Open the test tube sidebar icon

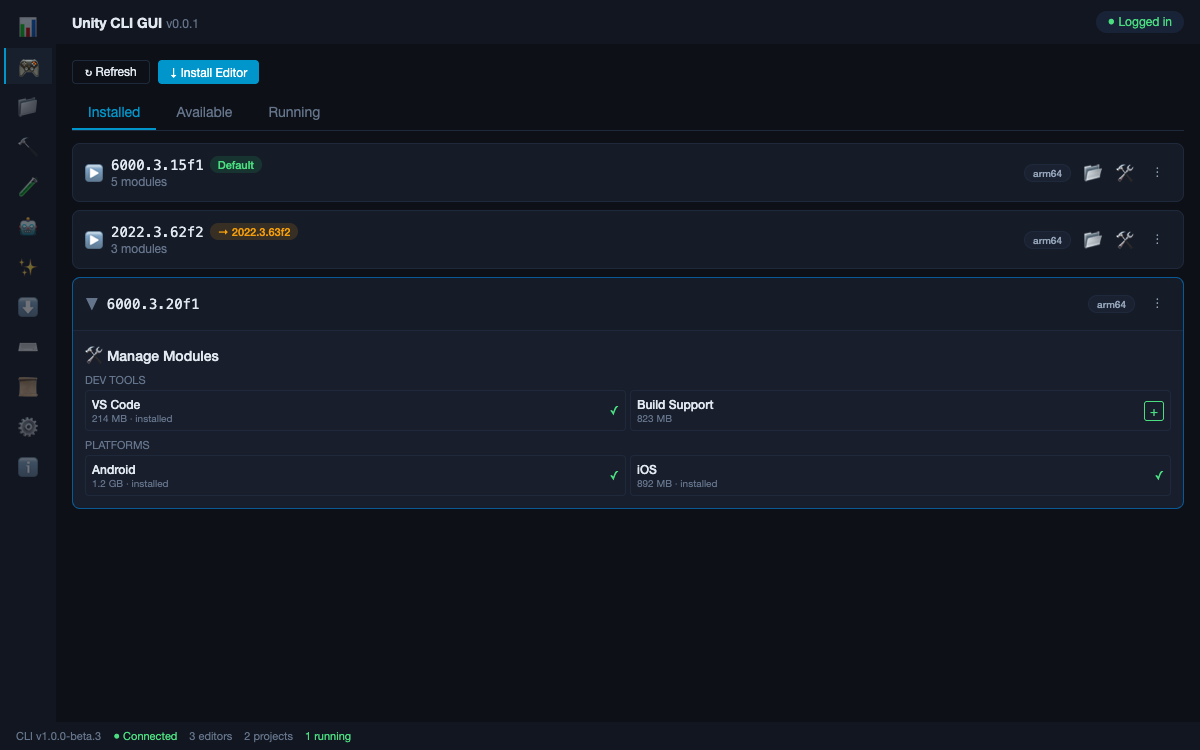click(x=28, y=187)
